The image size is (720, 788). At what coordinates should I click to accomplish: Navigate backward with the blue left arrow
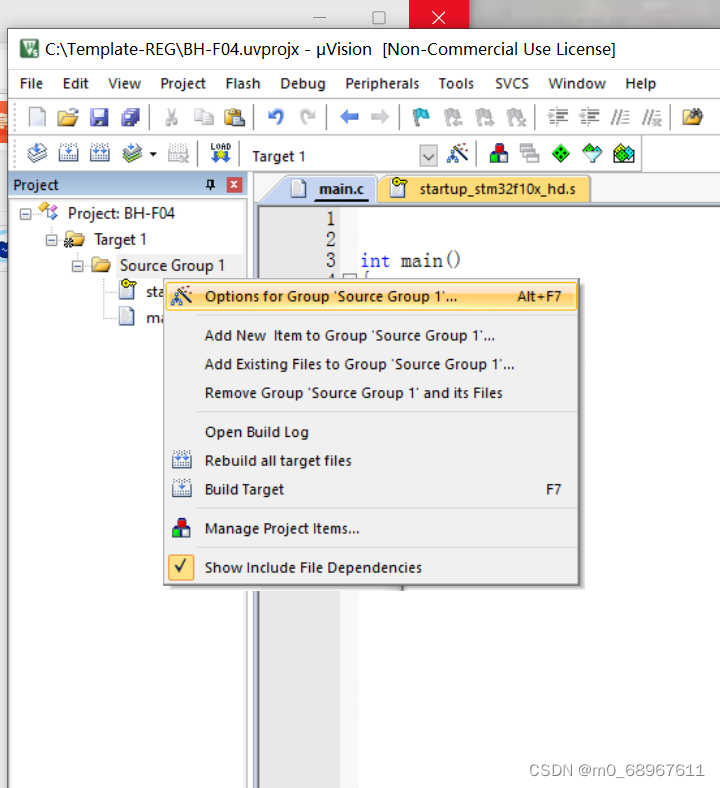pyautogui.click(x=349, y=117)
